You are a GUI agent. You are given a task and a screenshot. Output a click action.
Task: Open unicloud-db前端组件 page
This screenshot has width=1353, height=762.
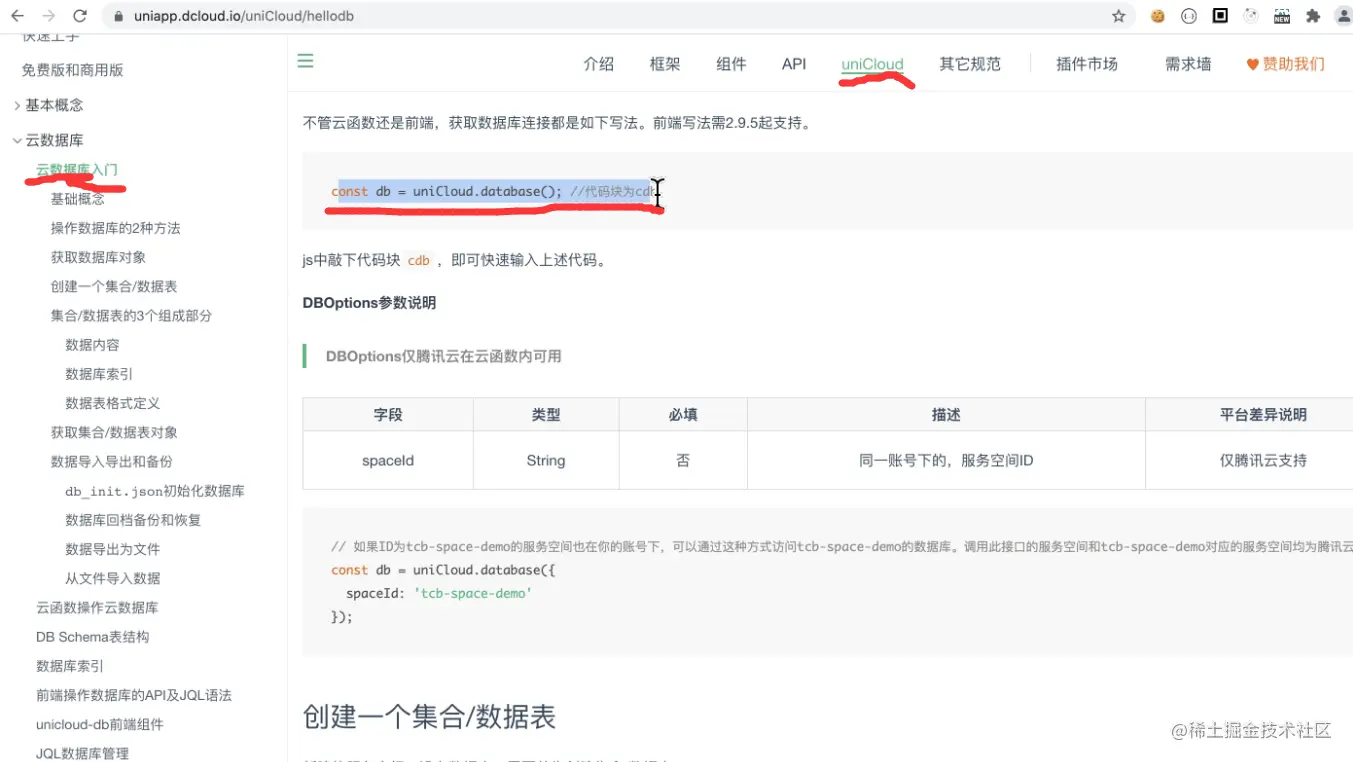pos(100,724)
